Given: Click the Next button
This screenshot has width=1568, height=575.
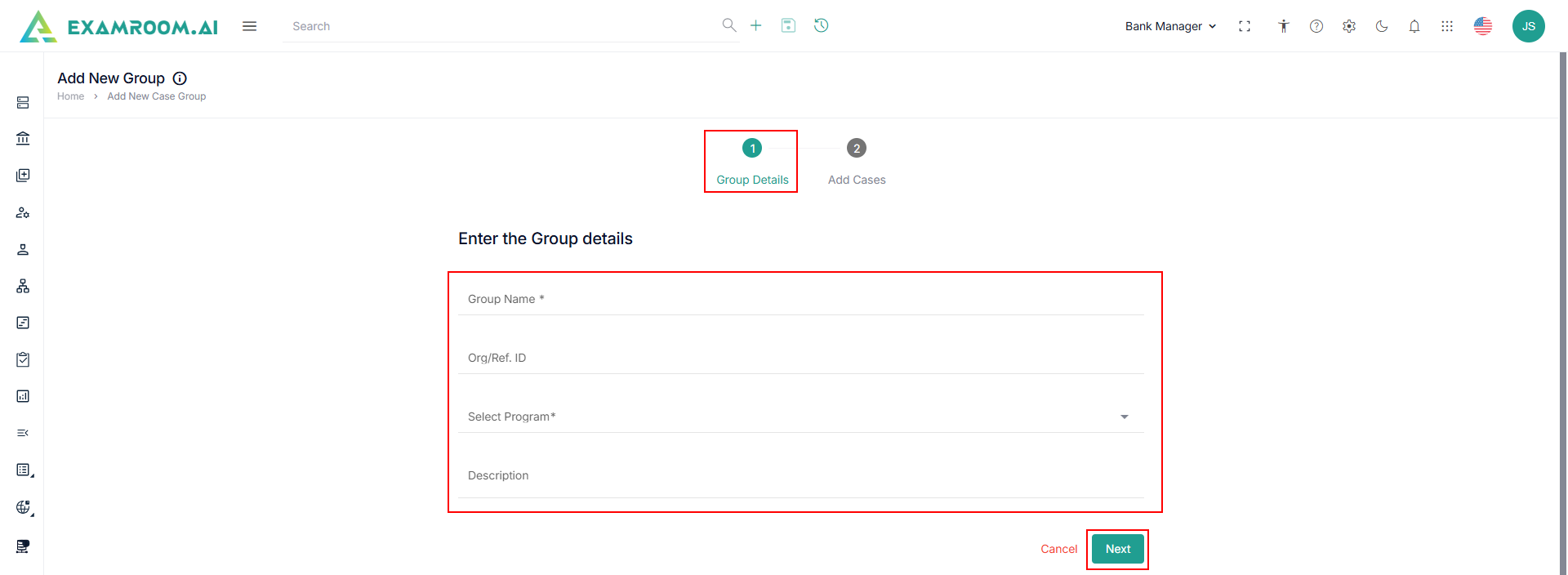Looking at the screenshot, I should (1117, 549).
